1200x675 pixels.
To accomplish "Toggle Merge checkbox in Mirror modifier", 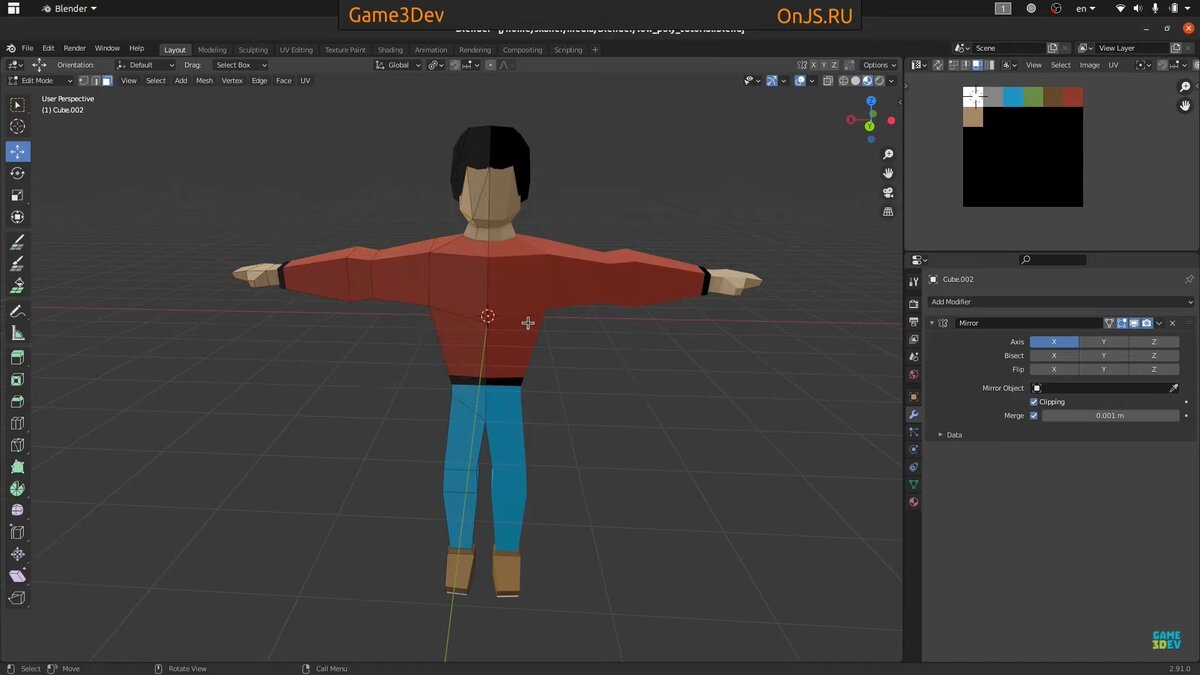I will coord(1034,415).
